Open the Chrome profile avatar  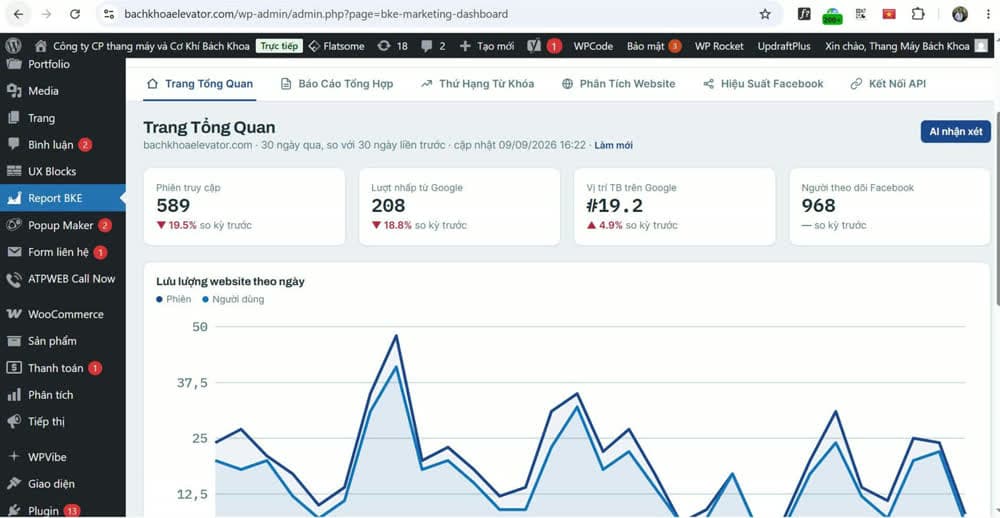coord(960,14)
